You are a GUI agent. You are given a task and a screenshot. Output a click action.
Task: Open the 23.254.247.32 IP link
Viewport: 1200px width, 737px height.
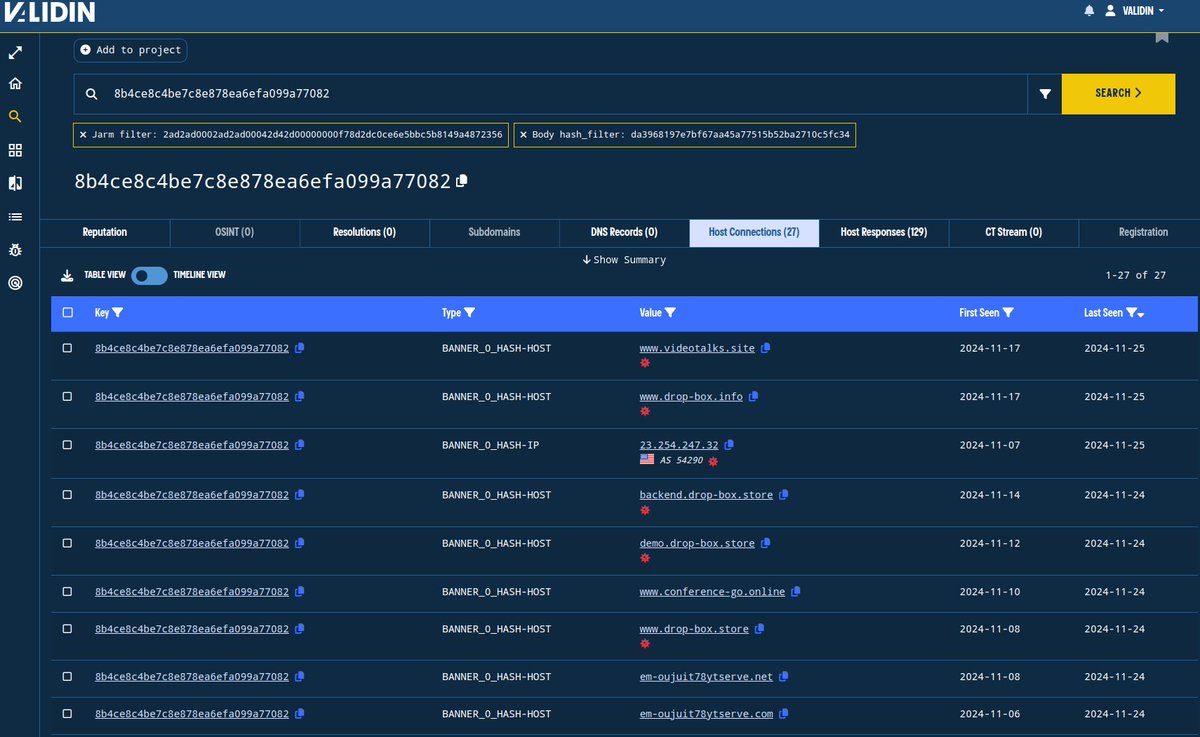click(679, 445)
